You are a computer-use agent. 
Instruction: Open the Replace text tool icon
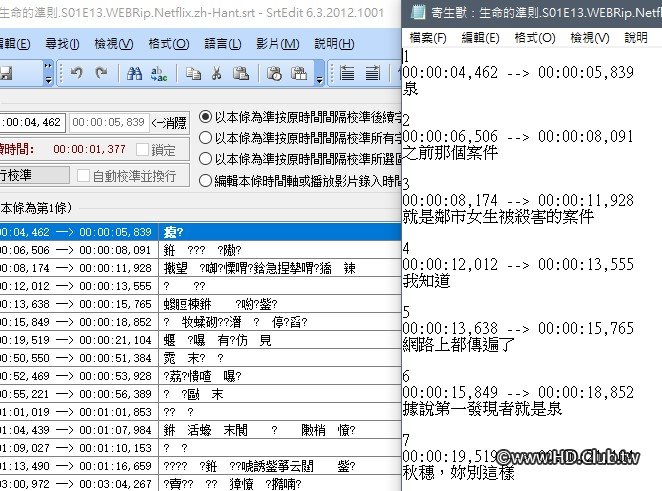tap(159, 73)
